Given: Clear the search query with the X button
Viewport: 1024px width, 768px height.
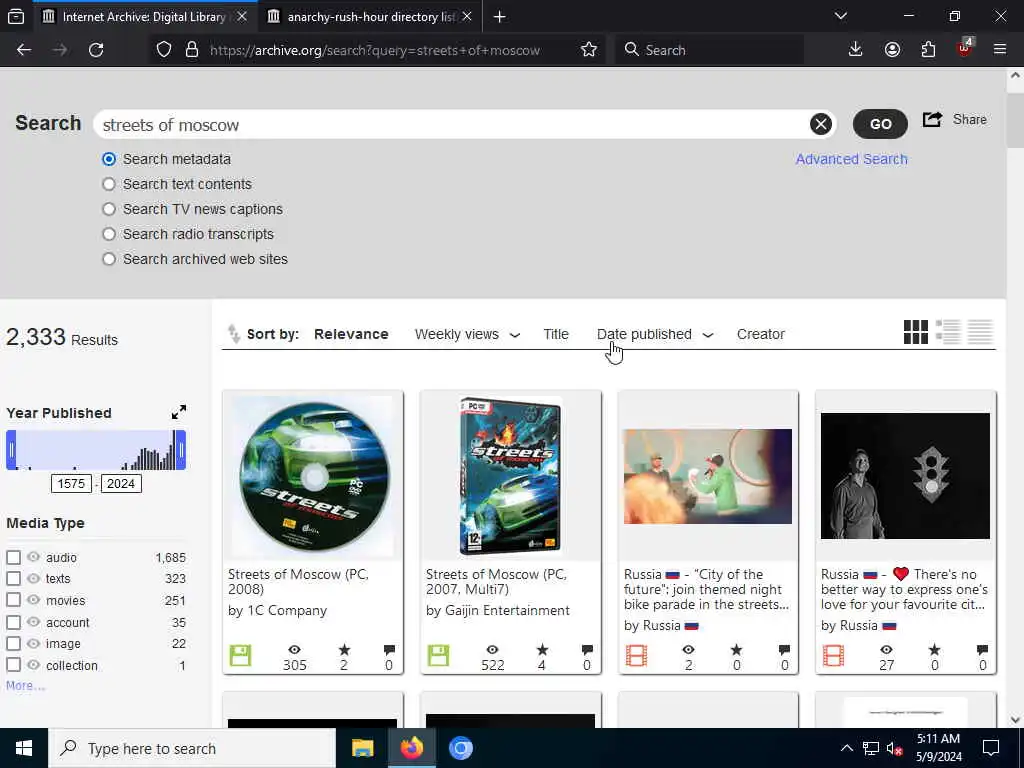Looking at the screenshot, I should tap(820, 124).
